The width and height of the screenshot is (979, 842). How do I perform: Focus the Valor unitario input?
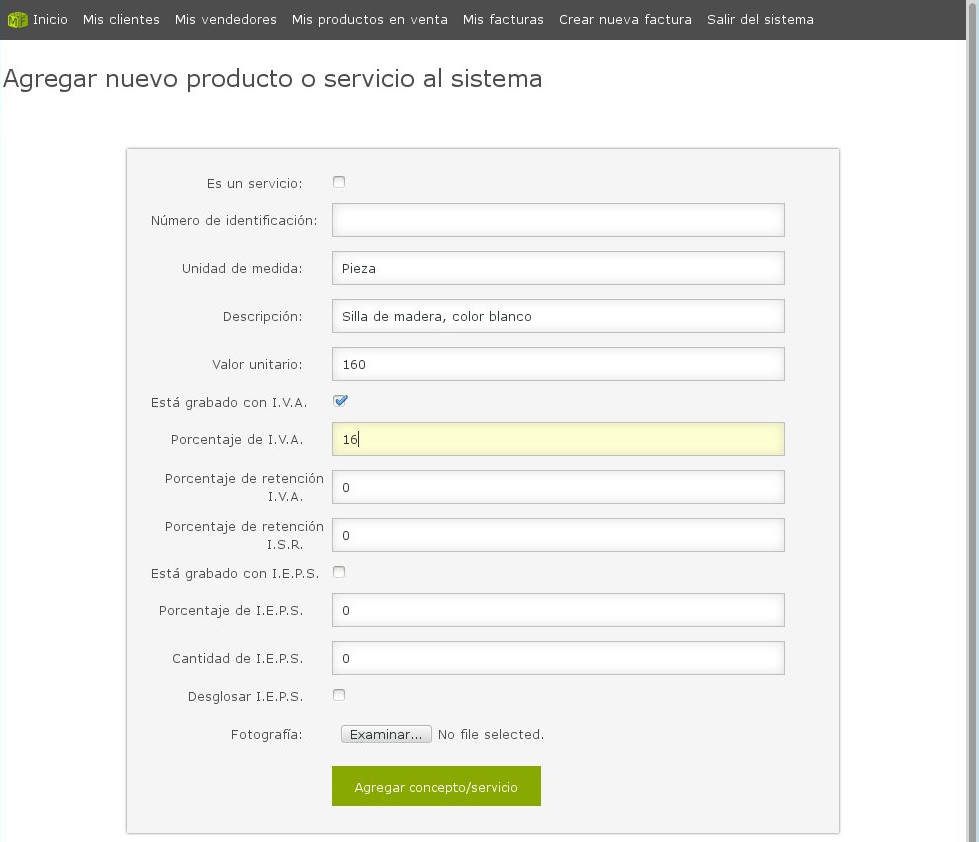[x=557, y=363]
